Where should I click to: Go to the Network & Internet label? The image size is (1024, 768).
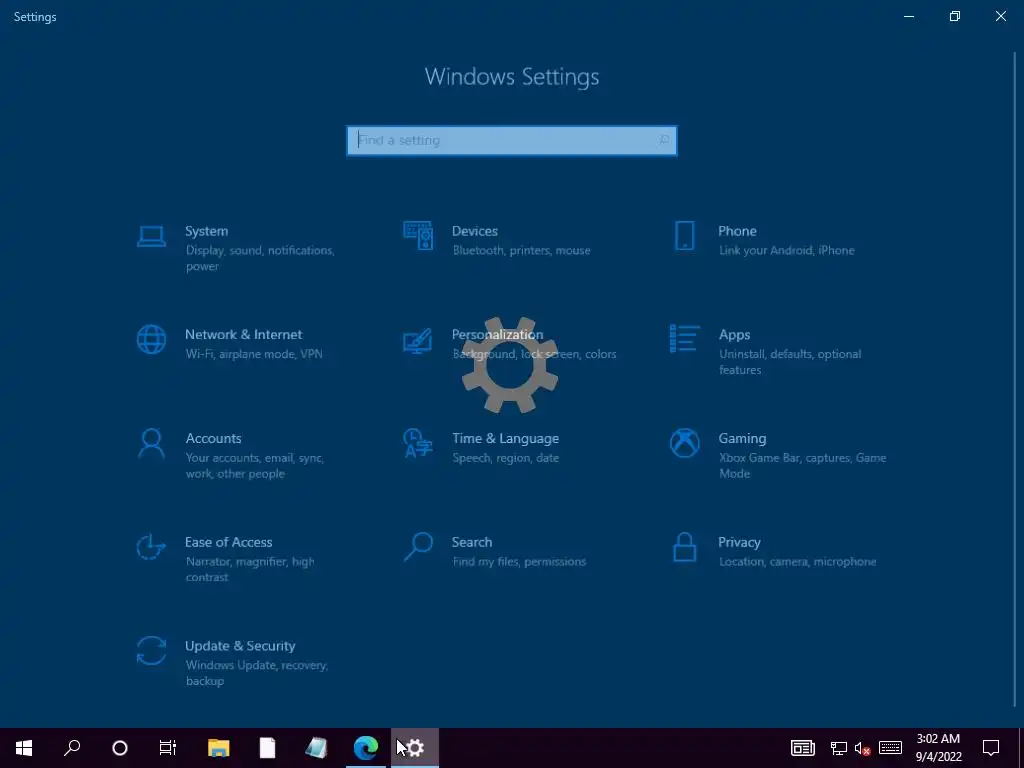(x=244, y=334)
